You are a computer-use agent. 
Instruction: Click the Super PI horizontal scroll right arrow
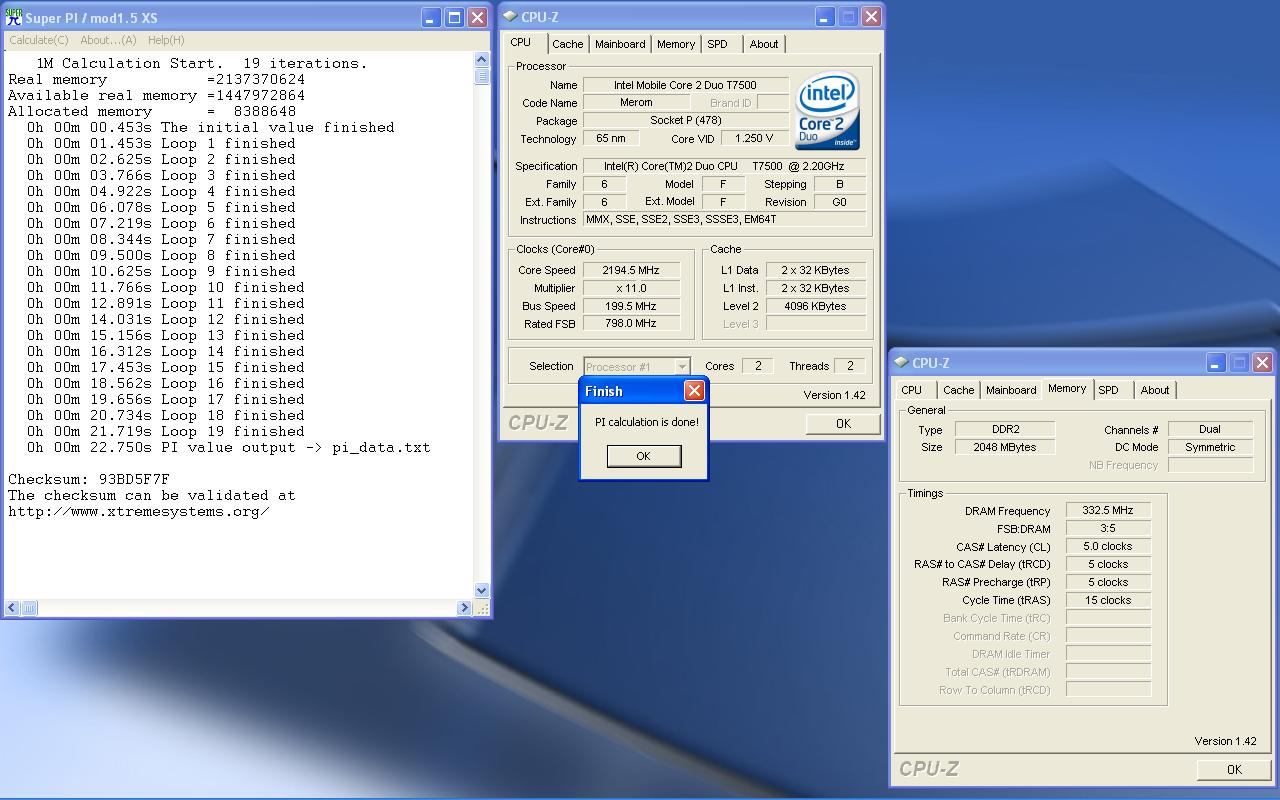tap(464, 608)
